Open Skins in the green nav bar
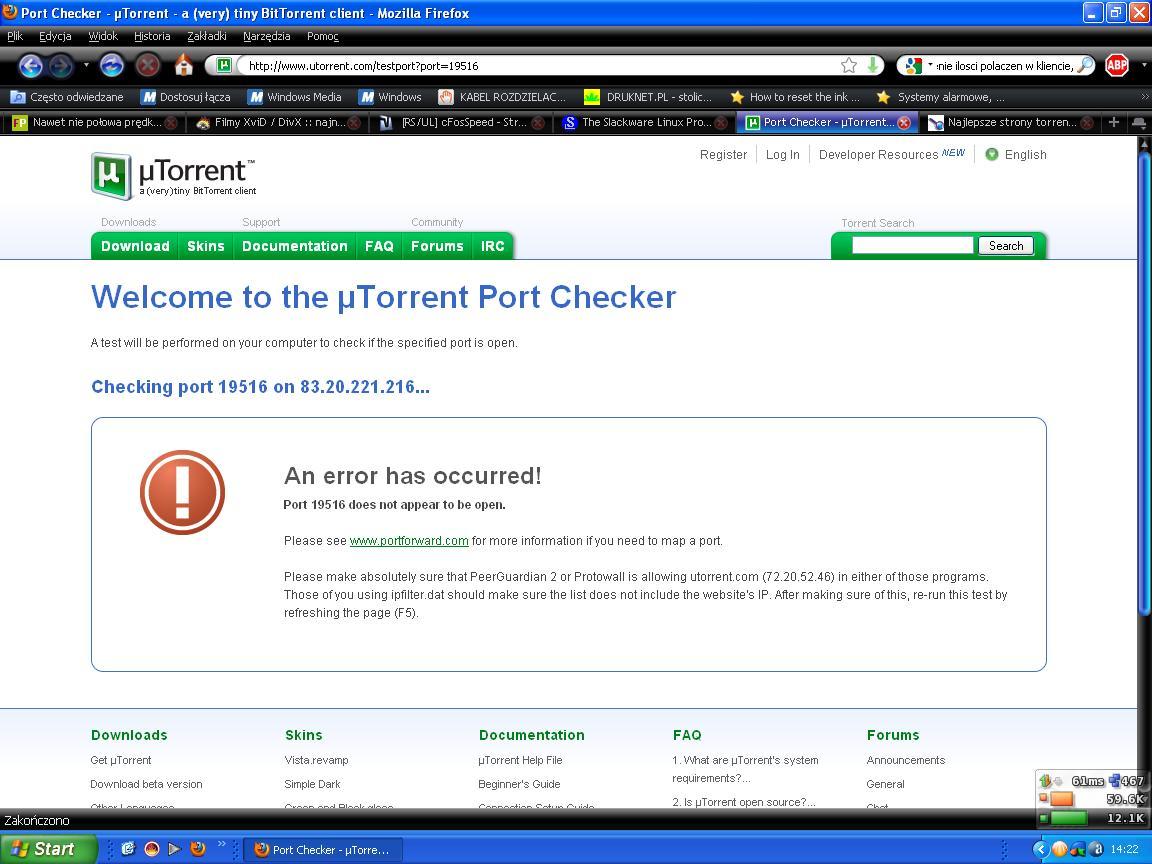The image size is (1152, 864). 206,246
